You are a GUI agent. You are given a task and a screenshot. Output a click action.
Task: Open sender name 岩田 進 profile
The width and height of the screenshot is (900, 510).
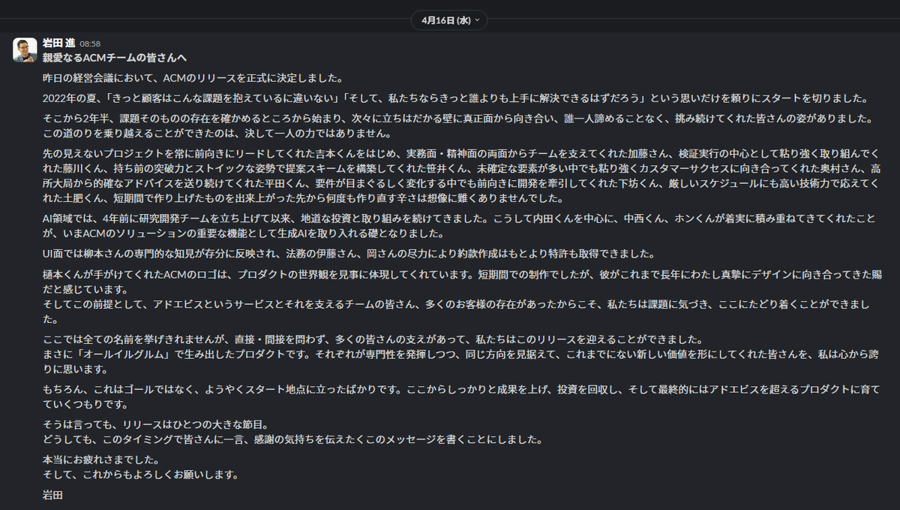[59, 43]
